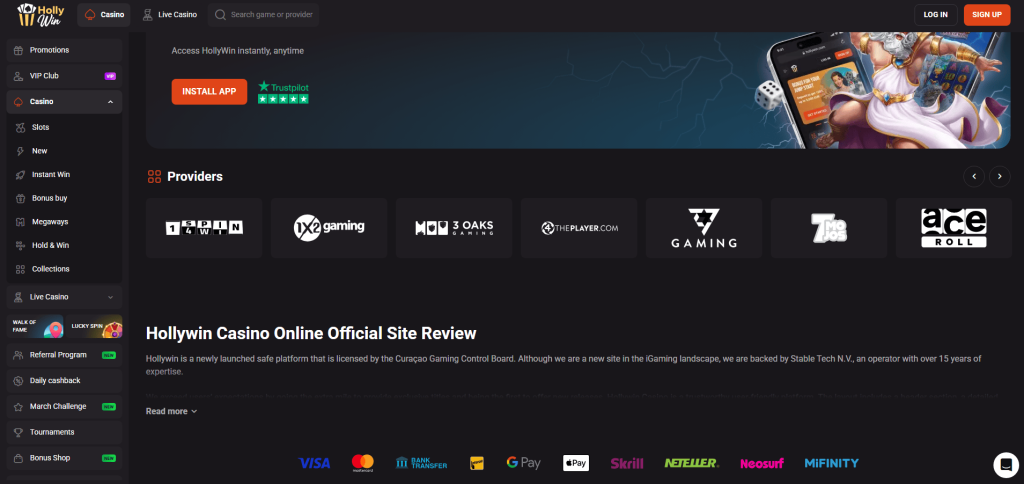Open the 1spin4win provider tile
The width and height of the screenshot is (1024, 484).
pos(204,228)
